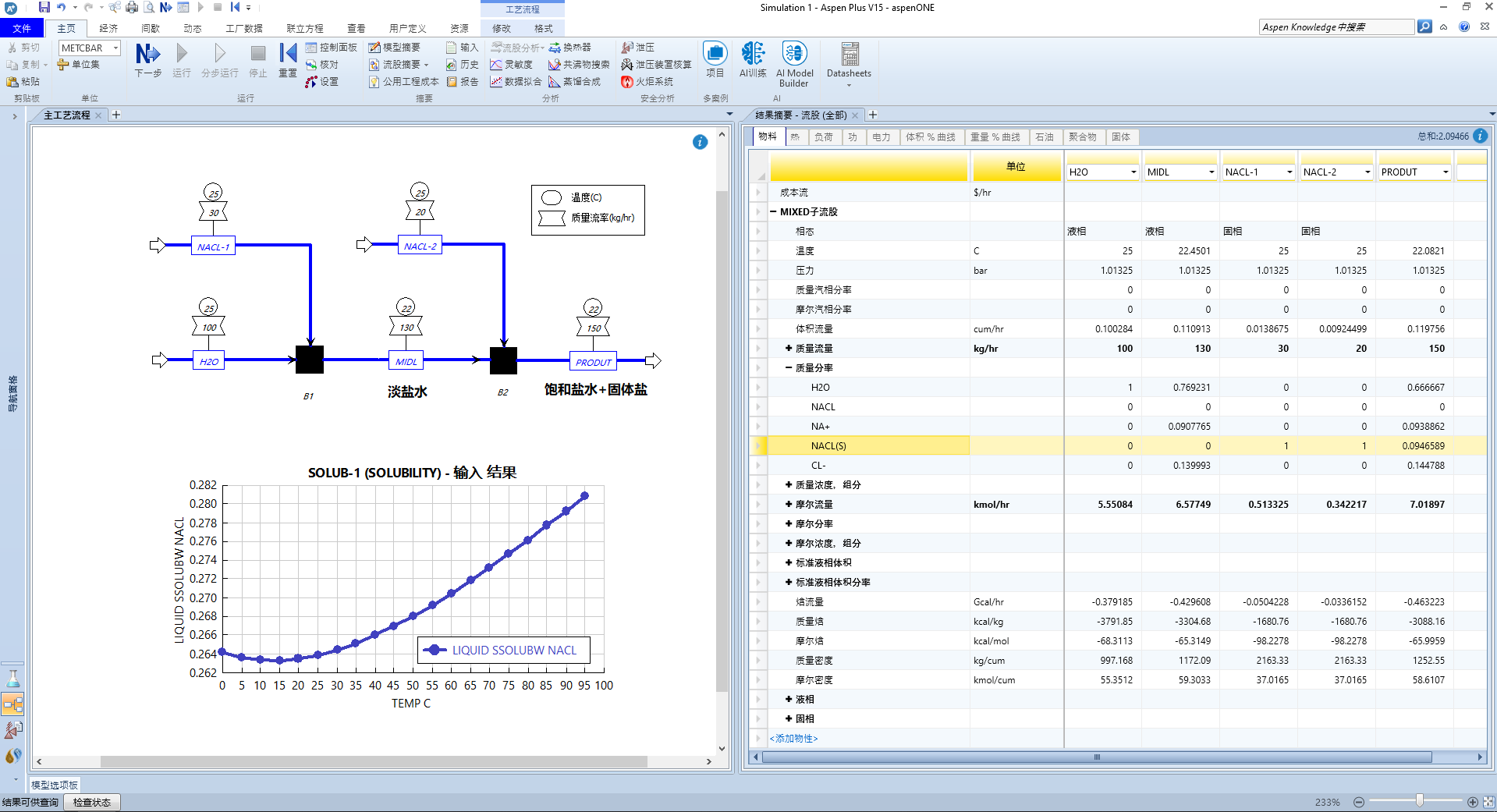Click the Stop (停止) ribbon button
Viewport: 1497px width, 812px height.
(258, 60)
